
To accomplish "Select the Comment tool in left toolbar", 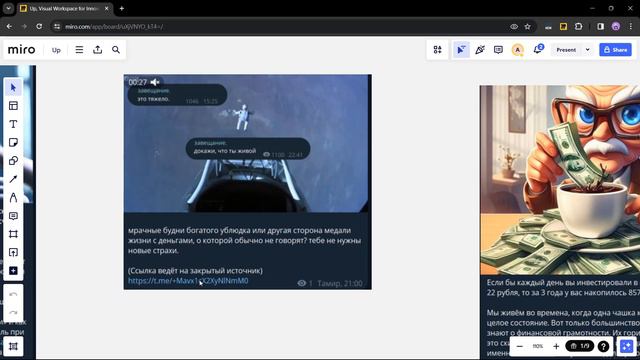I will click(13, 216).
